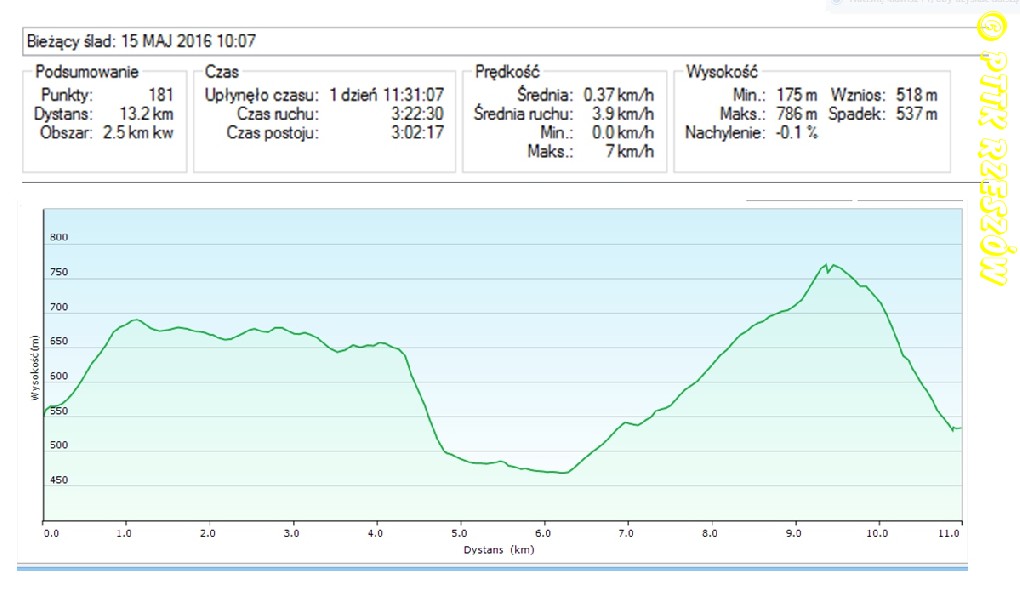Click the Maks. elevation value 786 m

click(x=796, y=114)
